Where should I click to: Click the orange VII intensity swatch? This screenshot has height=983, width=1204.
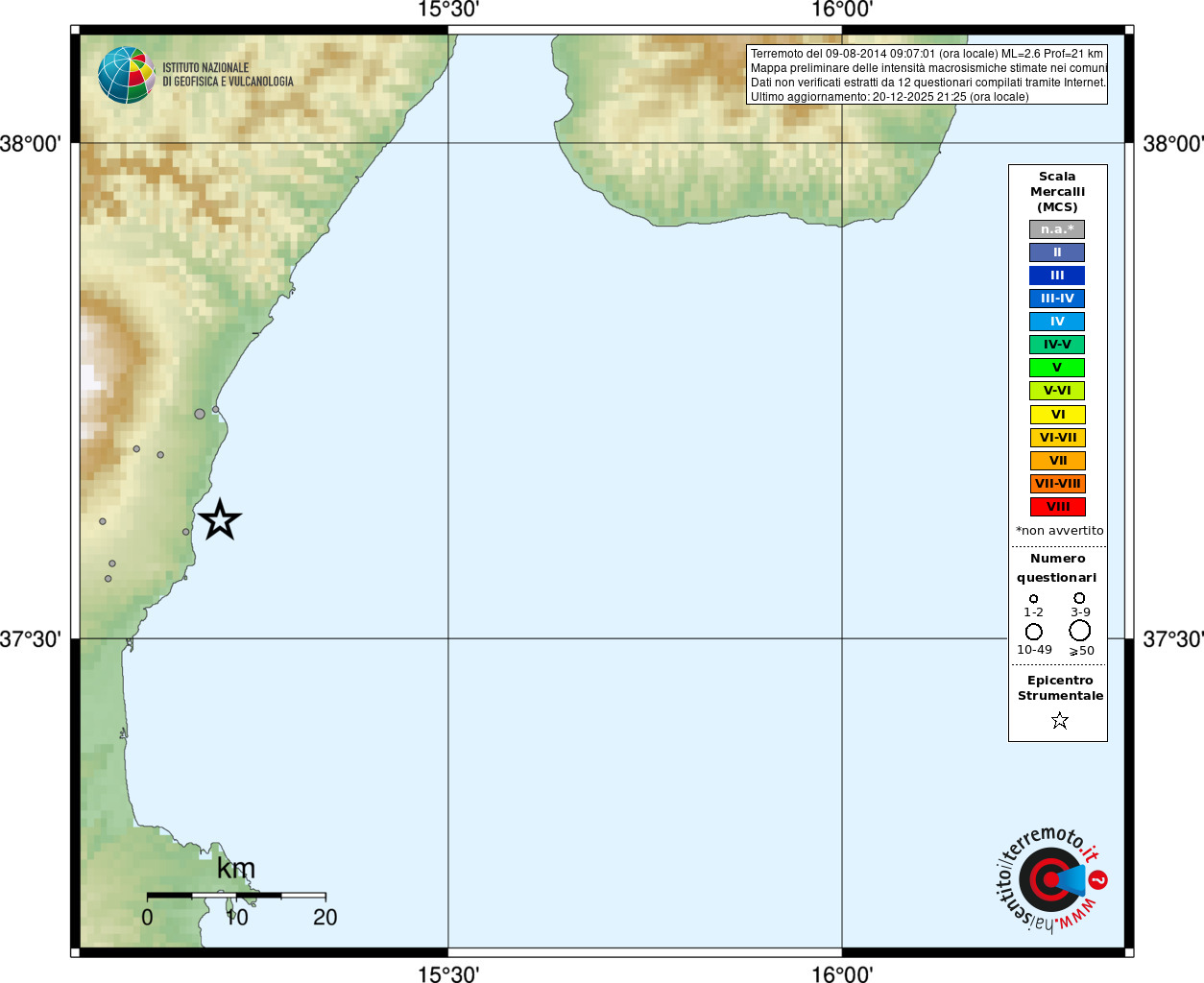[x=1057, y=461]
